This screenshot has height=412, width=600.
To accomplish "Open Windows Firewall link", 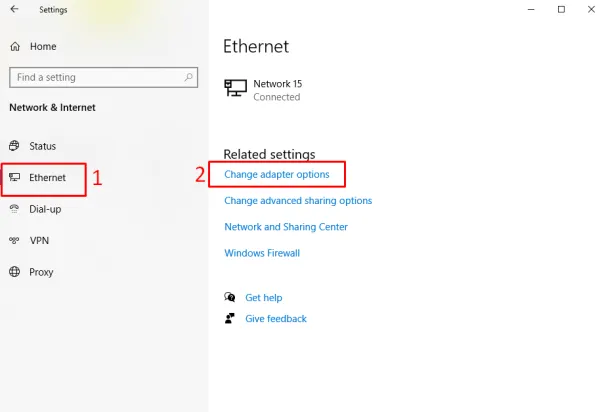I will tap(262, 253).
